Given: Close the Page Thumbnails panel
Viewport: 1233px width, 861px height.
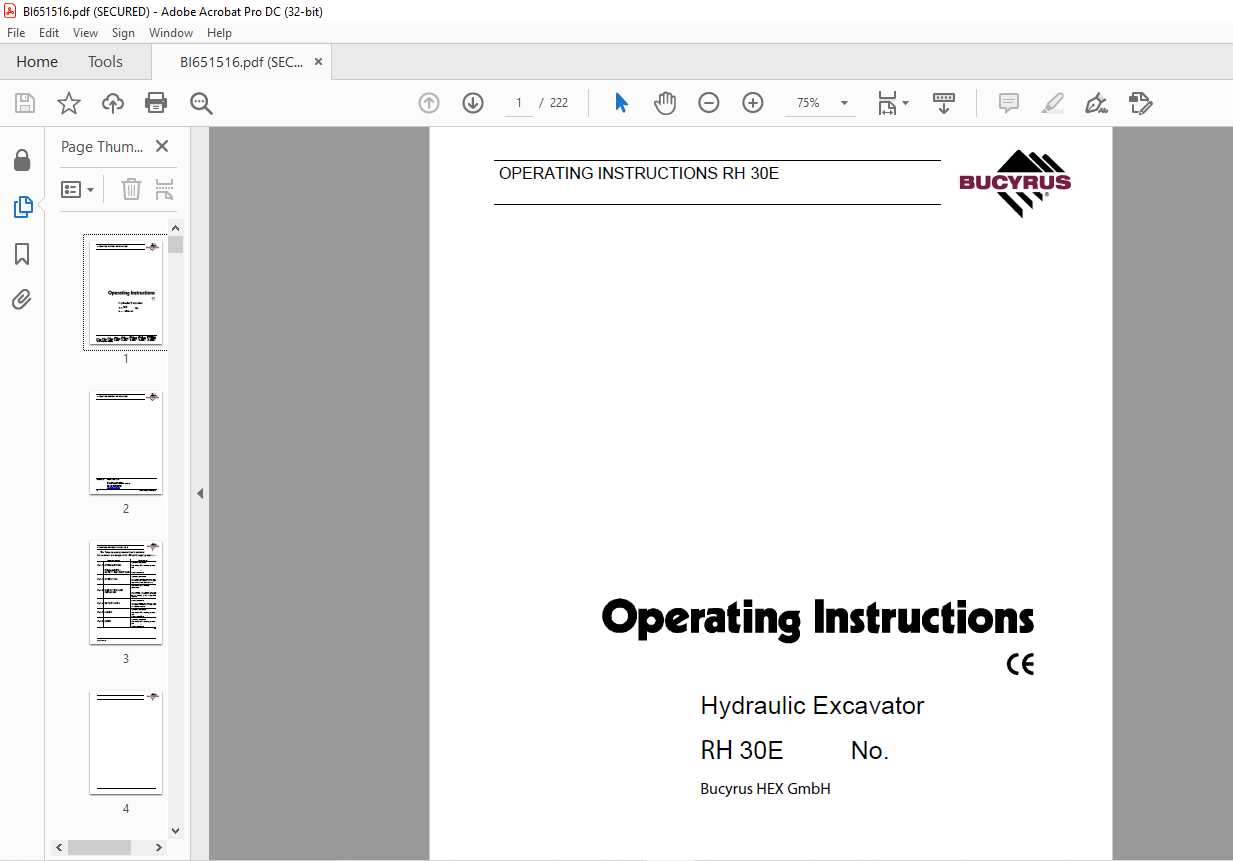Looking at the screenshot, I should 162,146.
